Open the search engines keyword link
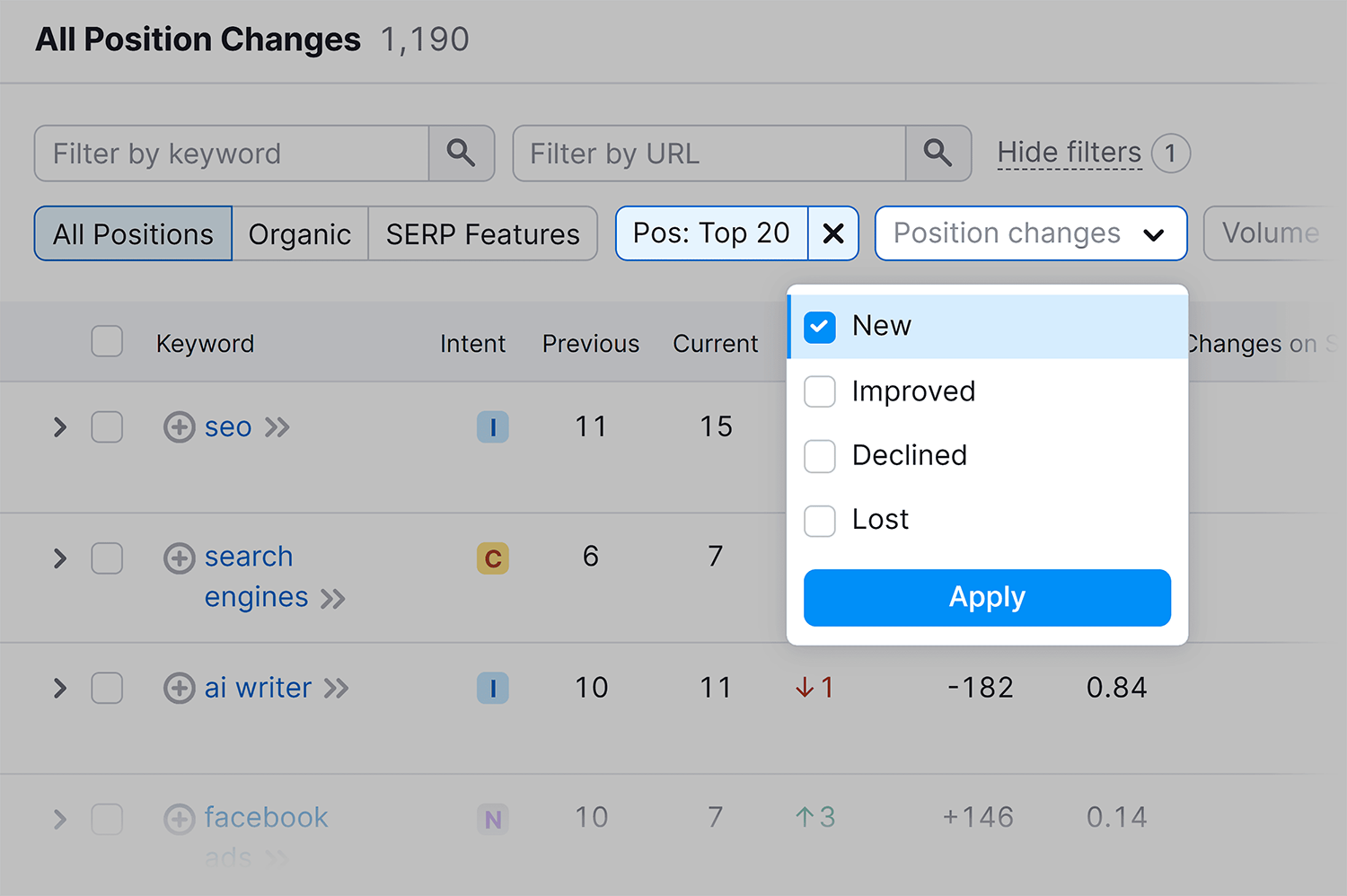The width and height of the screenshot is (1347, 896). (x=256, y=577)
